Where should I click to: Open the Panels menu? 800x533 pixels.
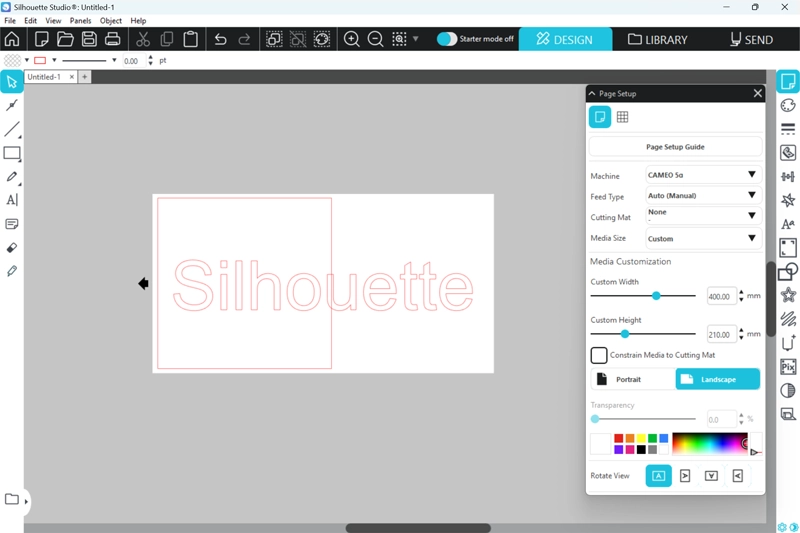(80, 20)
